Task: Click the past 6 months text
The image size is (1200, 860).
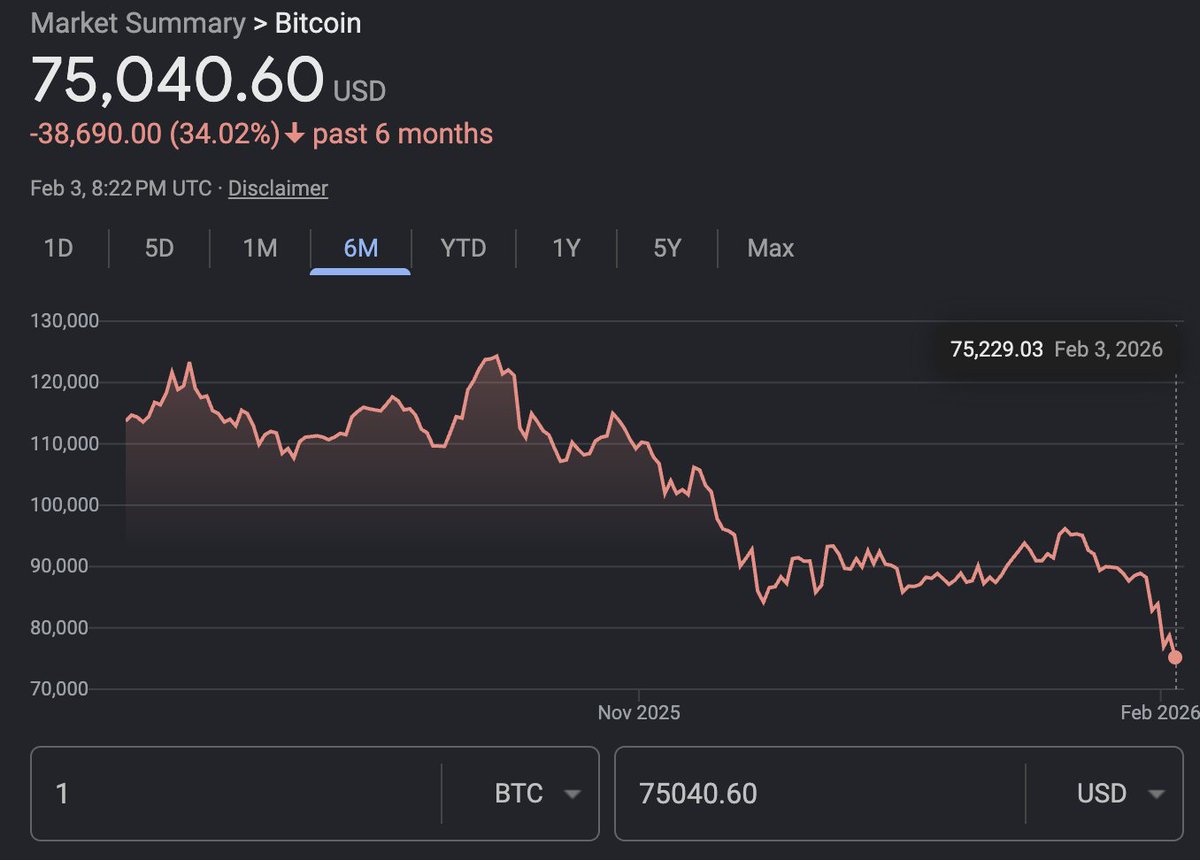Action: [403, 134]
